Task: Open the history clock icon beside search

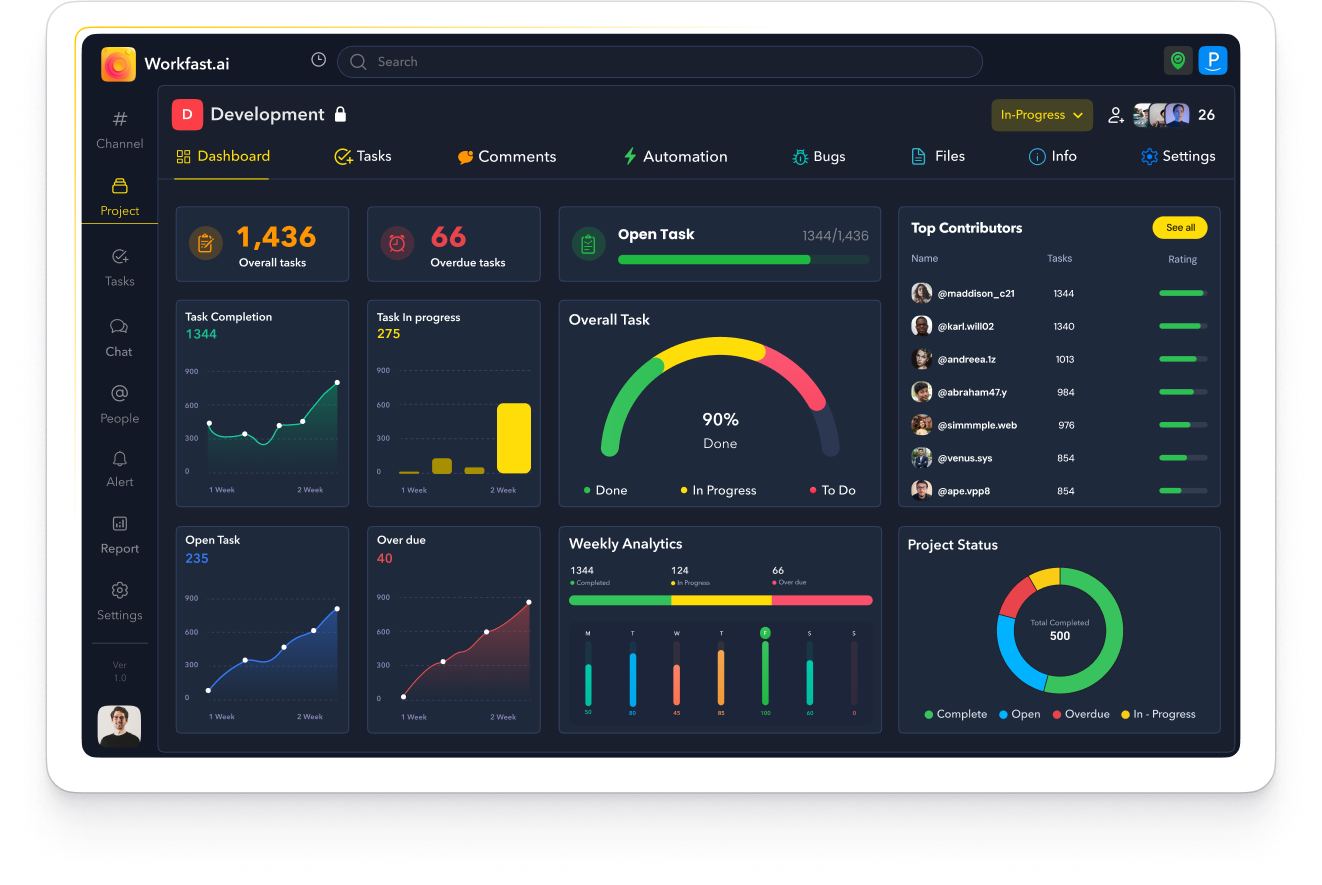Action: tap(318, 60)
